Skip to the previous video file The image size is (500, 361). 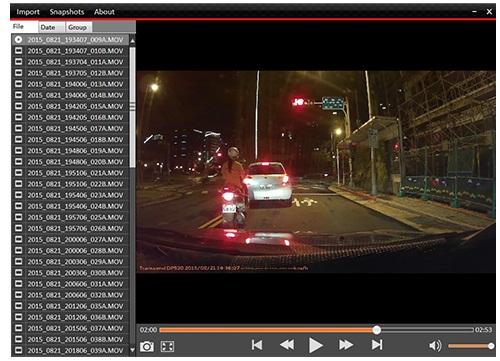tap(257, 345)
